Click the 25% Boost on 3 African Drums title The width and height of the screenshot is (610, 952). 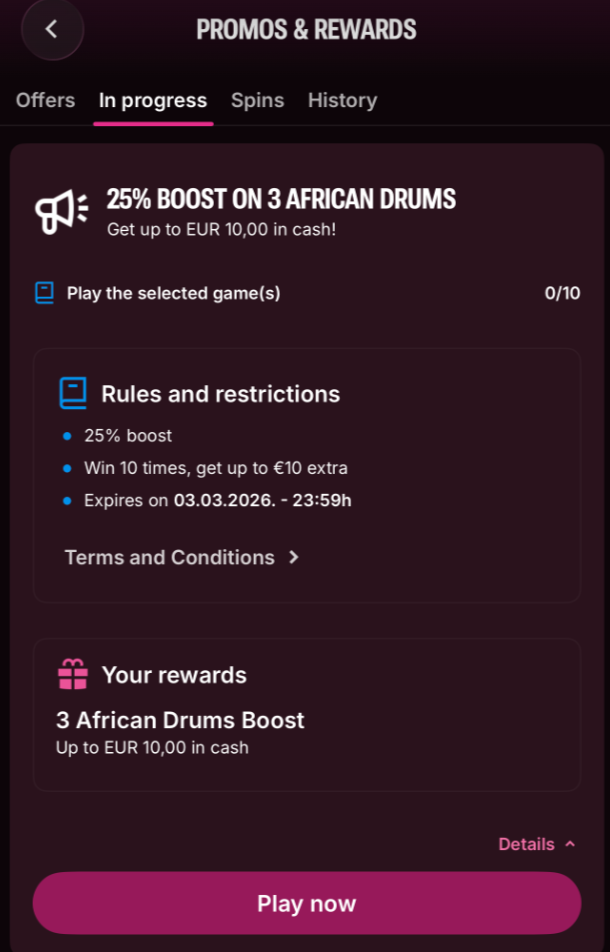(281, 199)
